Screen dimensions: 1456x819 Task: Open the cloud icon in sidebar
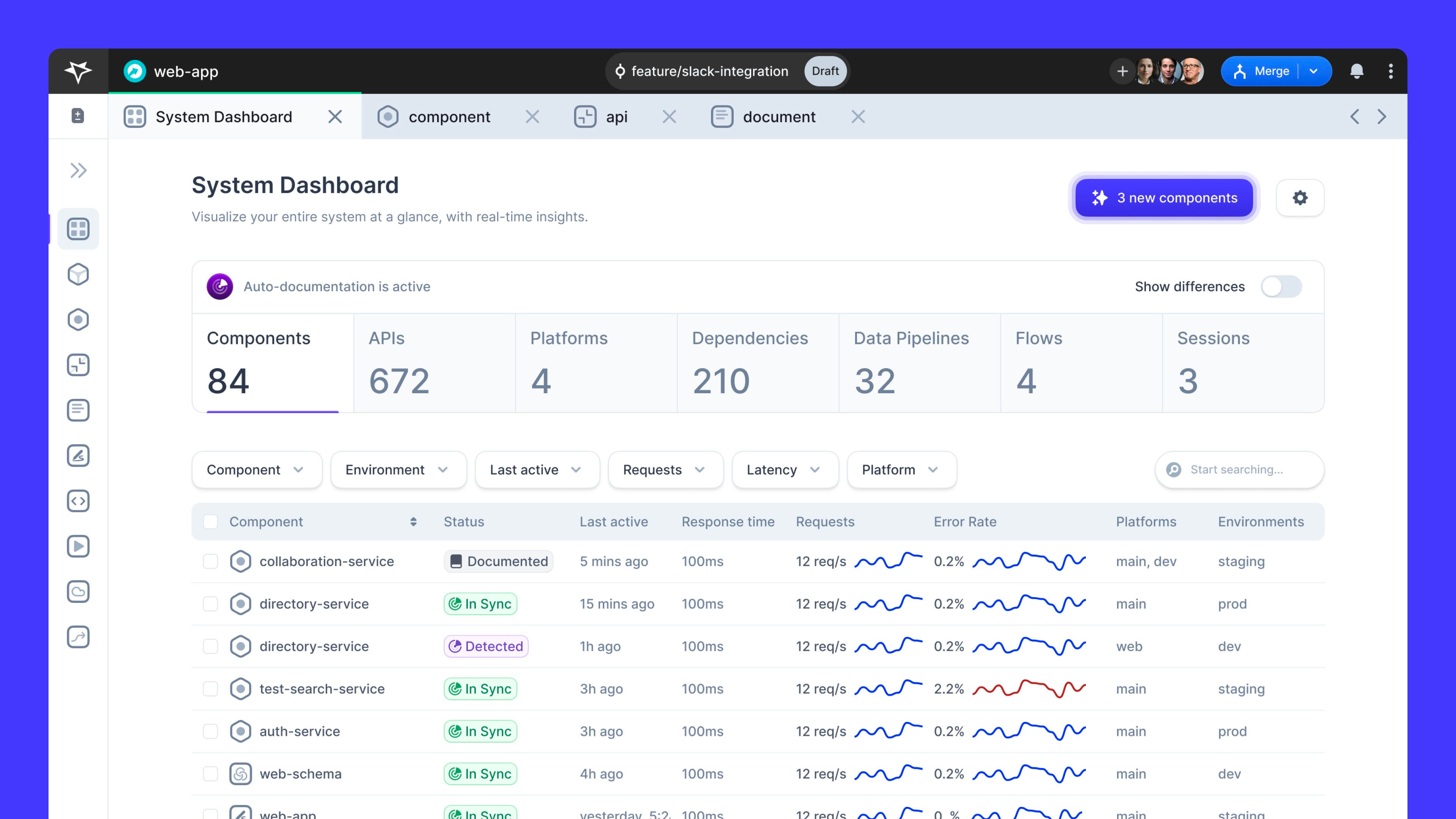[x=78, y=592]
